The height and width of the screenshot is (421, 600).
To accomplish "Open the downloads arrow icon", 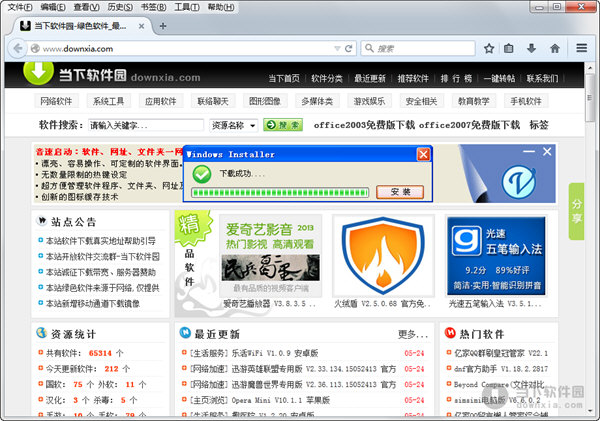I will [x=531, y=48].
